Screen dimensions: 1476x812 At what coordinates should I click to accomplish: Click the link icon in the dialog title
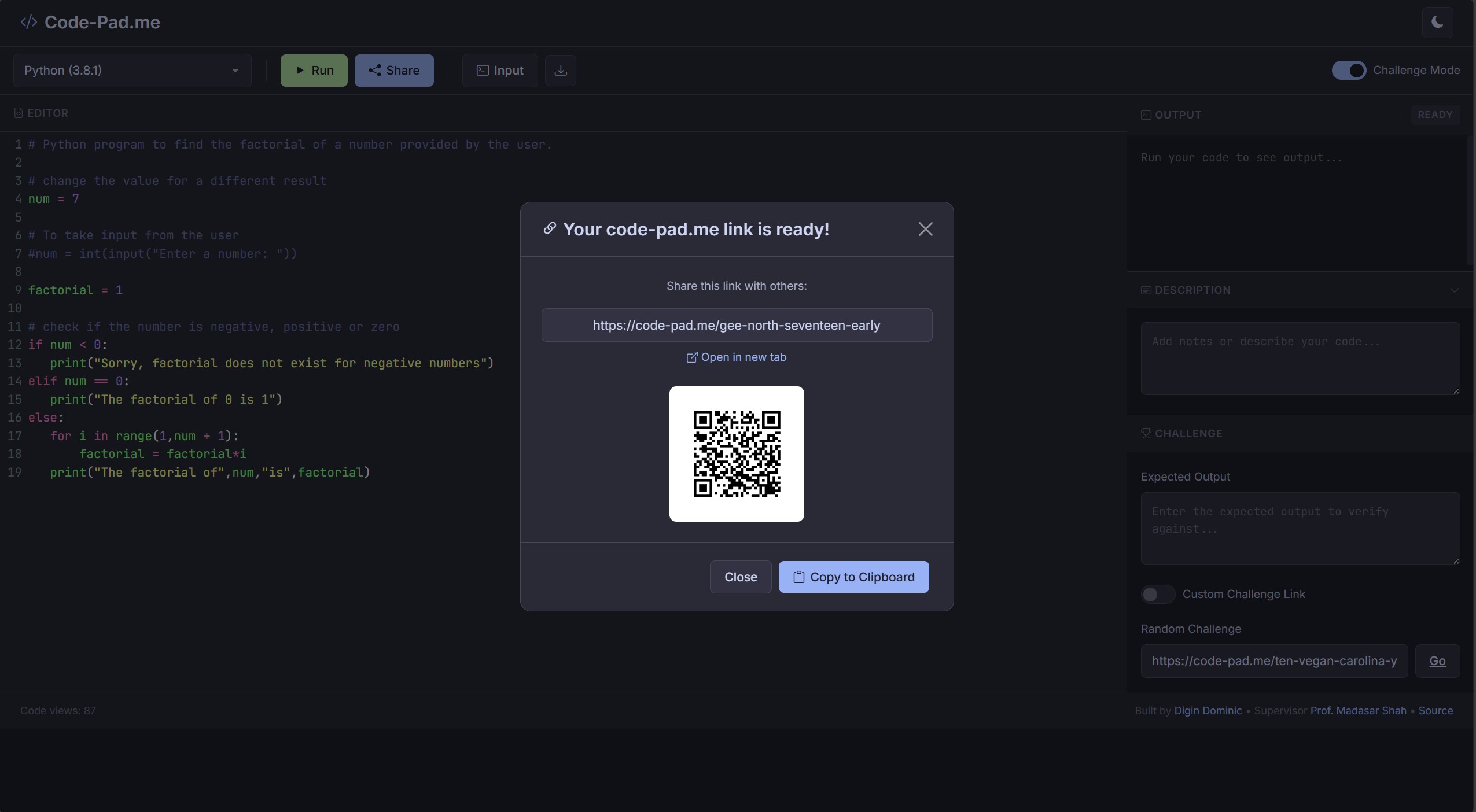[549, 228]
